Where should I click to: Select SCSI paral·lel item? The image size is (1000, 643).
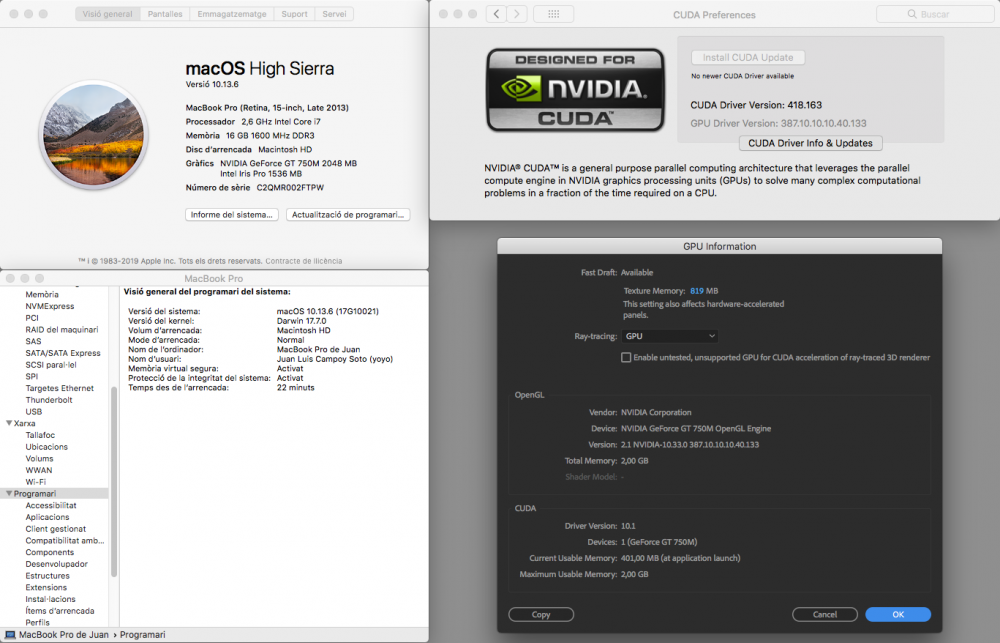tap(51, 365)
